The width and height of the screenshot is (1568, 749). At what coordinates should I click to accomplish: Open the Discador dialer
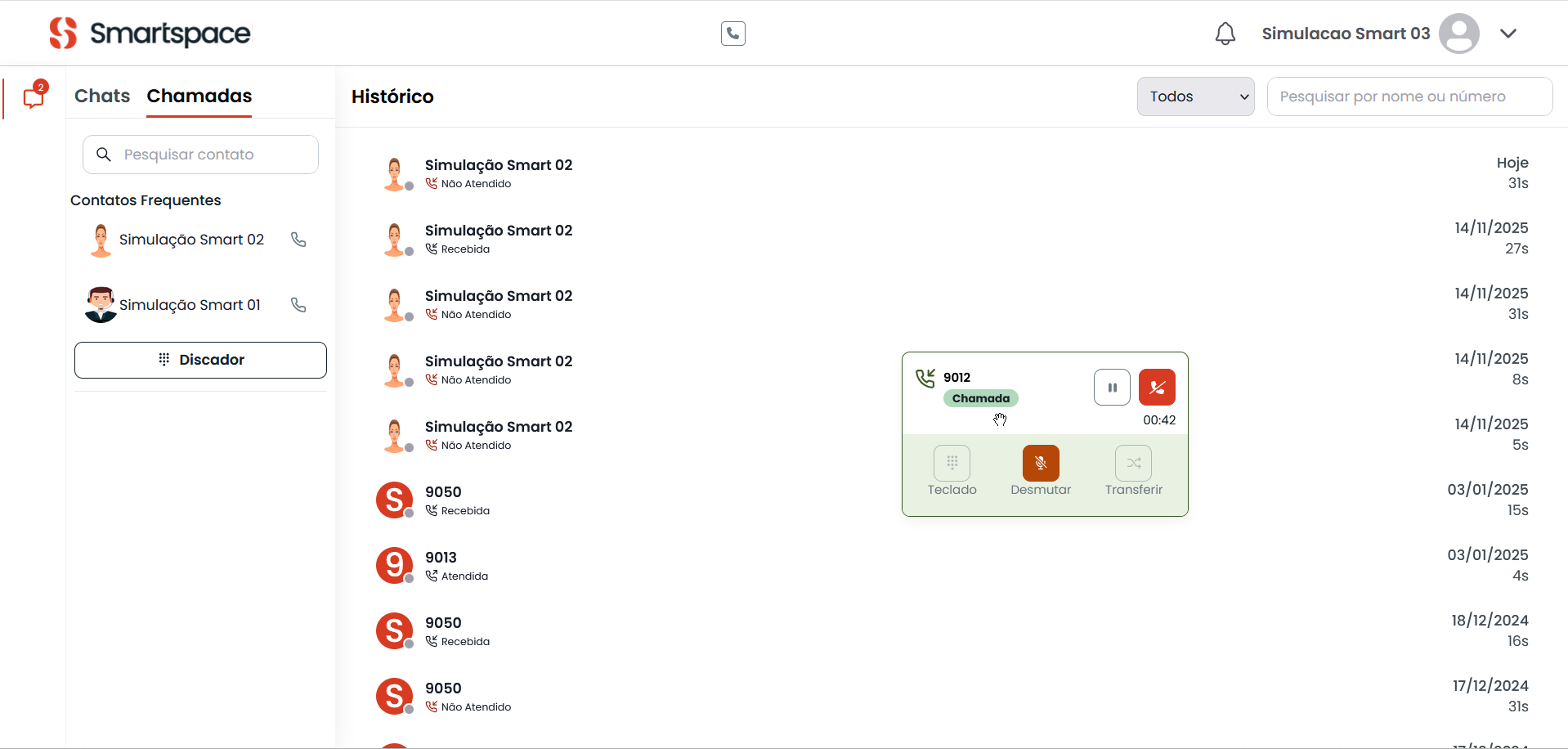[200, 360]
